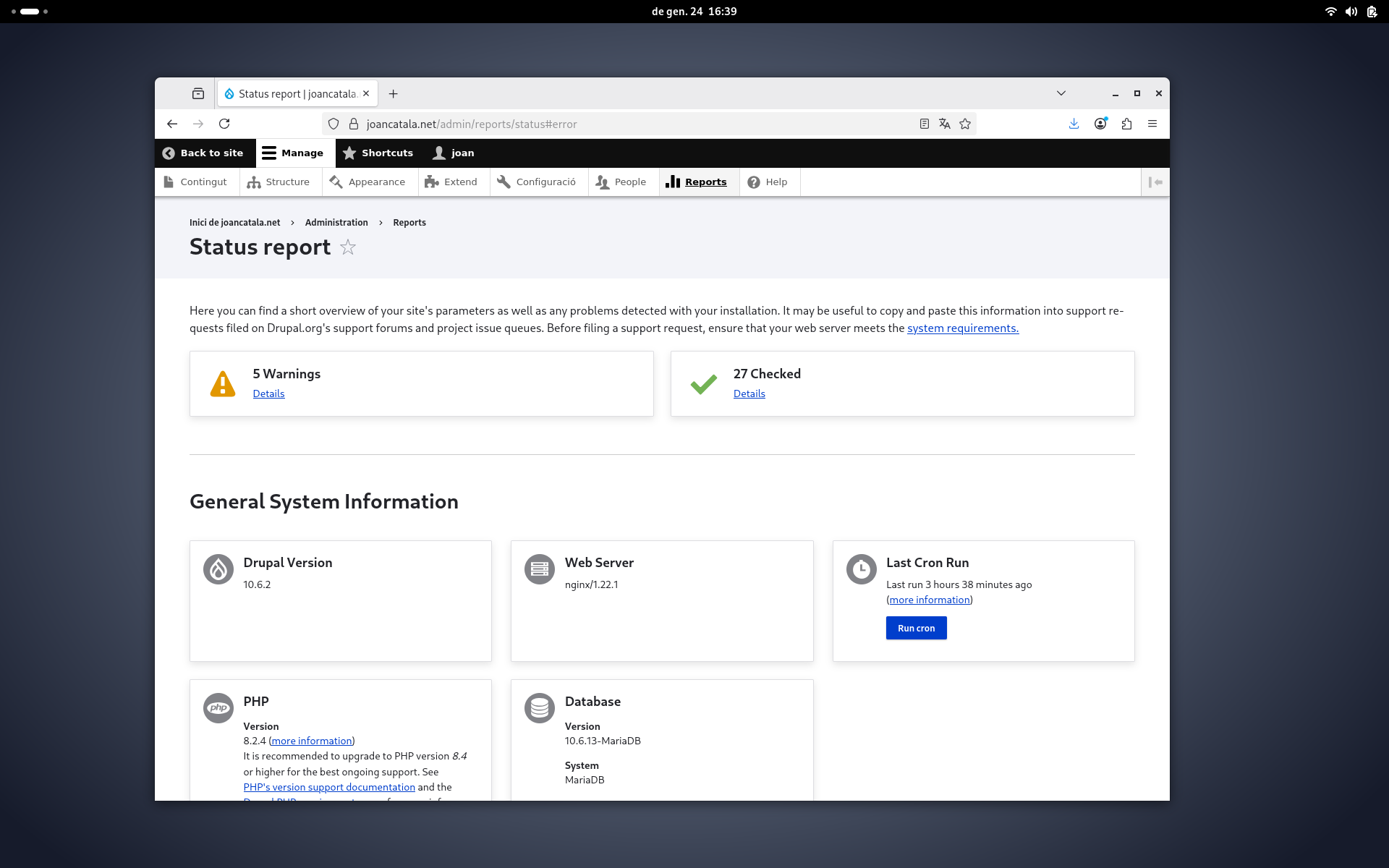The width and height of the screenshot is (1389, 868).
Task: Click the Firefox View icon beside tab
Action: tap(198, 93)
